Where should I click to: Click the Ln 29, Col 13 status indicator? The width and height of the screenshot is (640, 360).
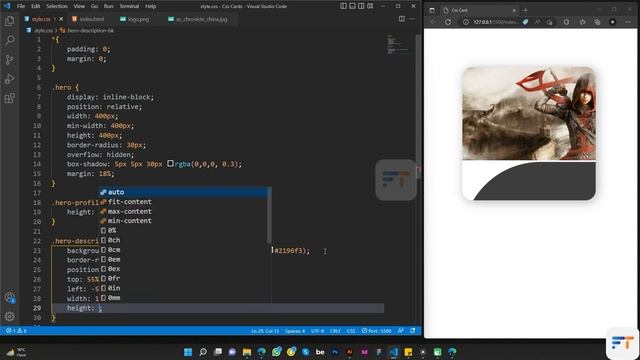click(265, 331)
